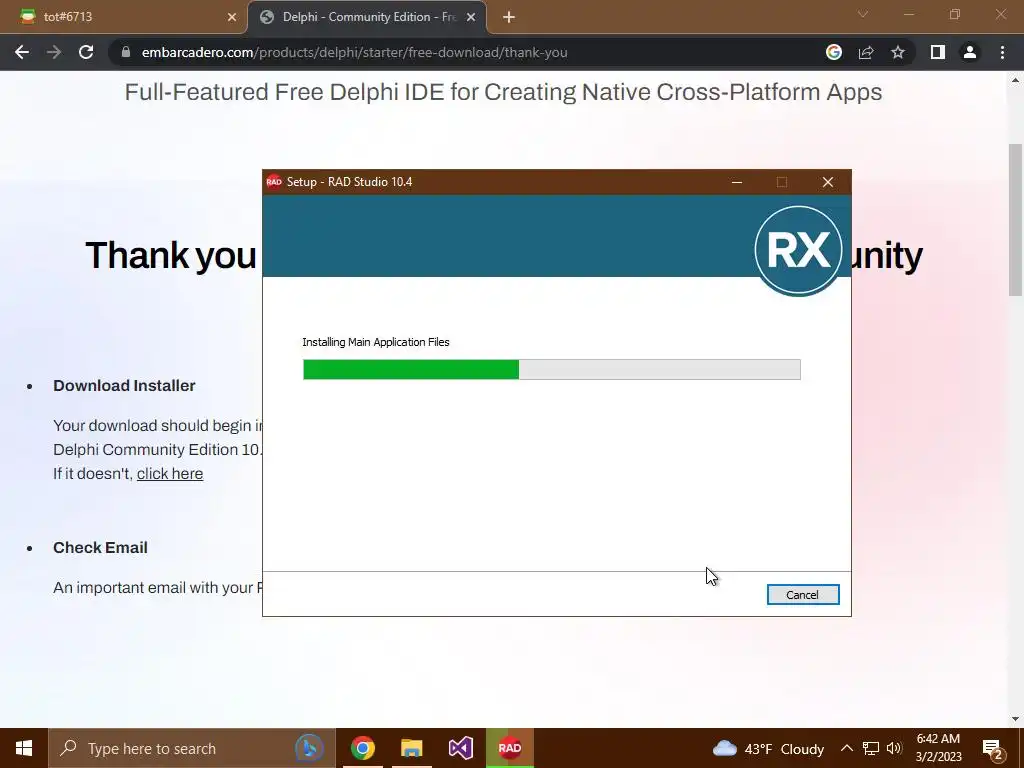Click the installation progress bar
The height and width of the screenshot is (768, 1024).
[551, 369]
